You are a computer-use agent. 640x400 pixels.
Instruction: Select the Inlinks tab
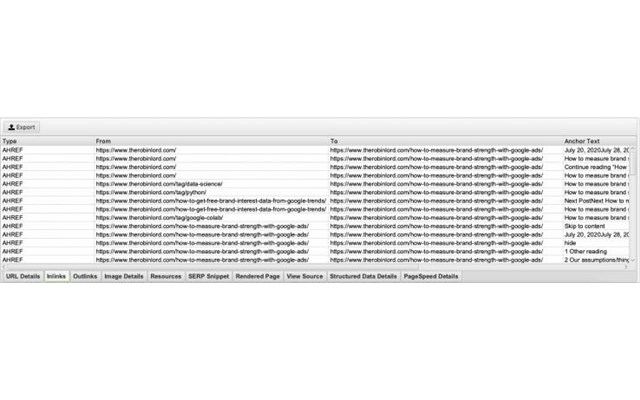click(x=56, y=276)
